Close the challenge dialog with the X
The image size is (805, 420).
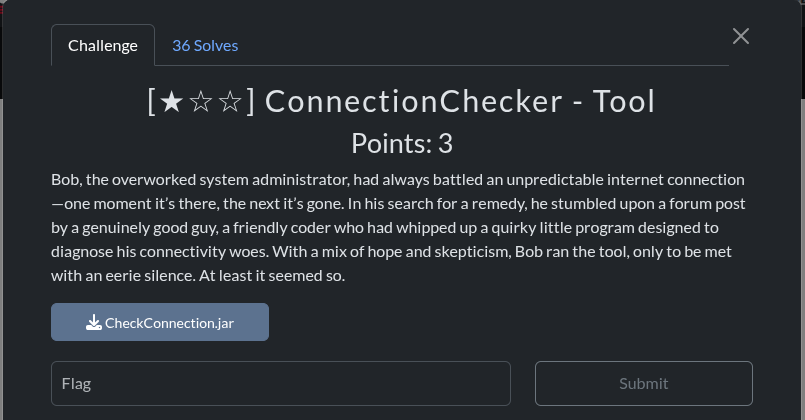tap(740, 36)
